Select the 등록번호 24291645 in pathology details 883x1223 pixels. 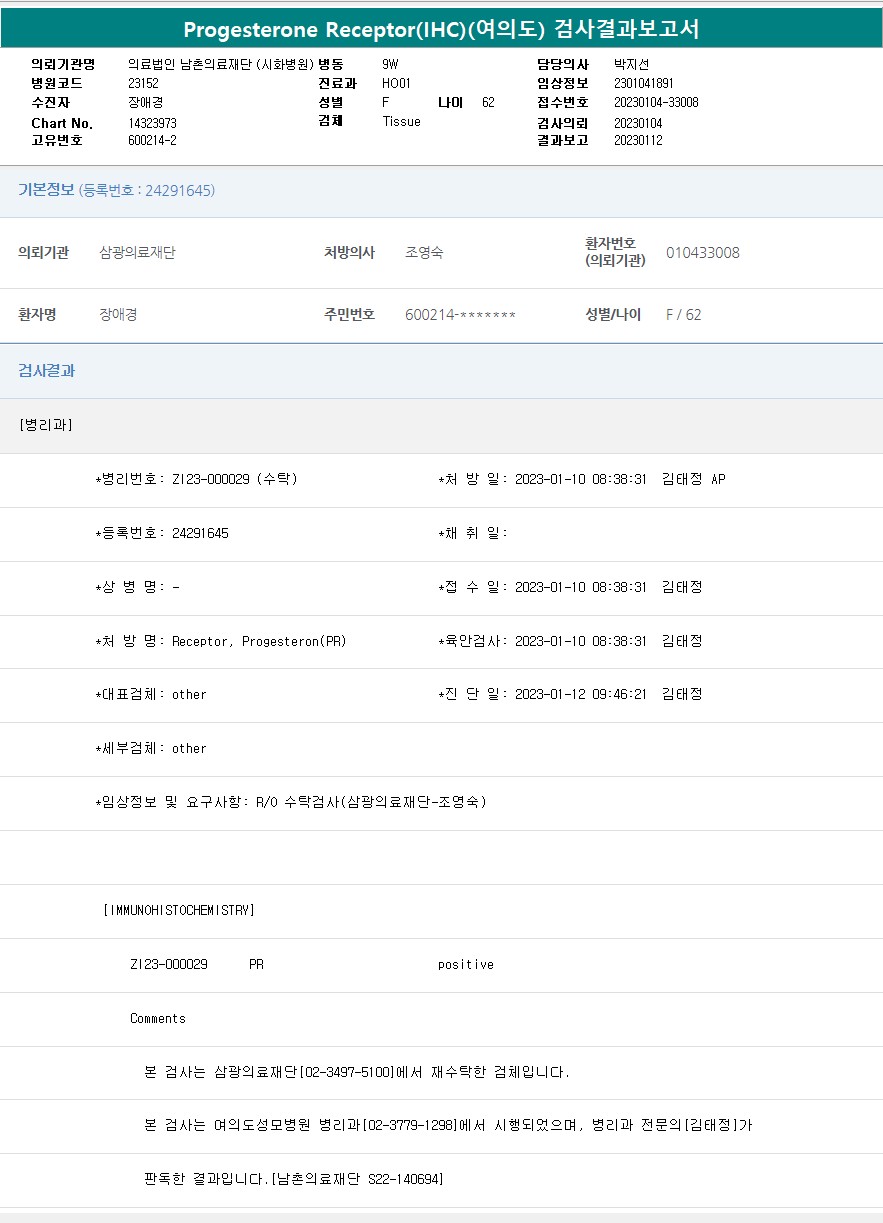200,533
